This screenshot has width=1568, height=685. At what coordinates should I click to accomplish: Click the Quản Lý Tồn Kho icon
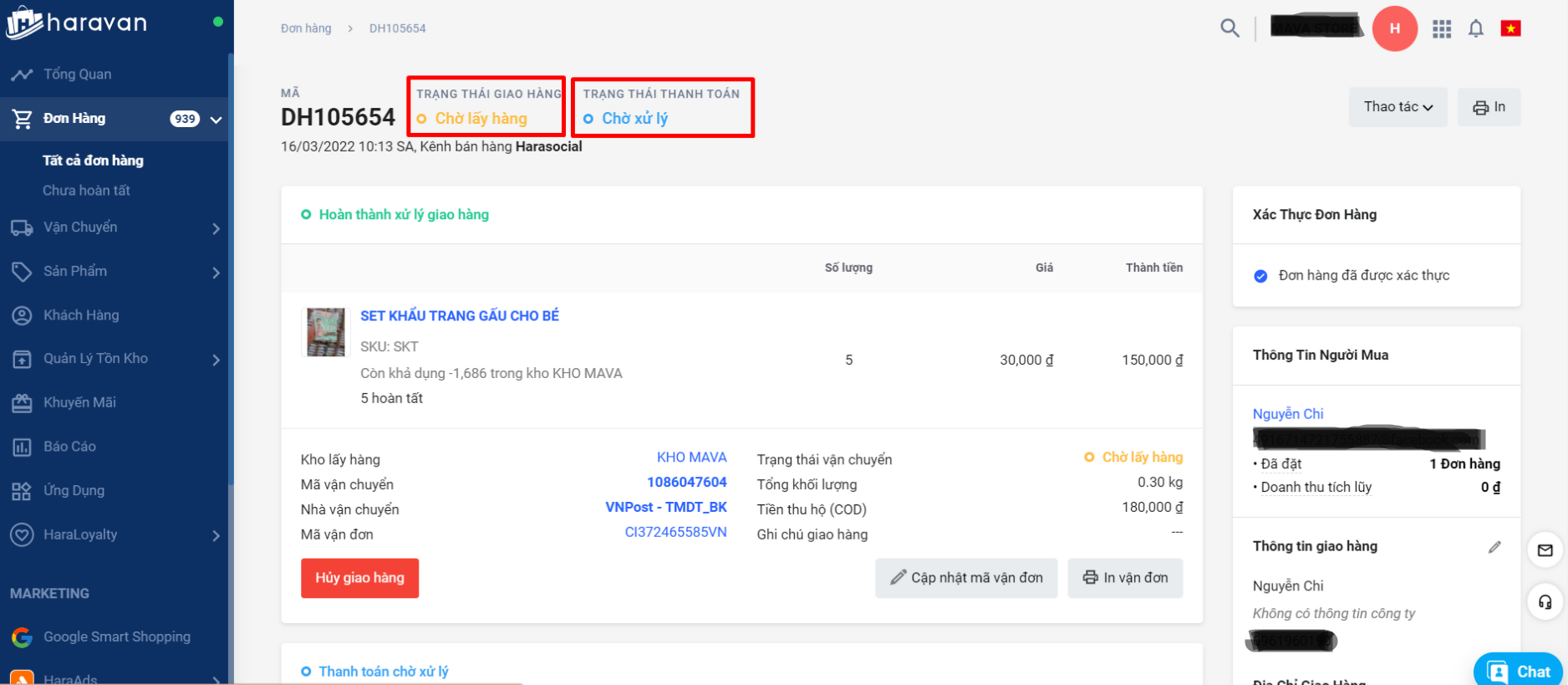(22, 359)
